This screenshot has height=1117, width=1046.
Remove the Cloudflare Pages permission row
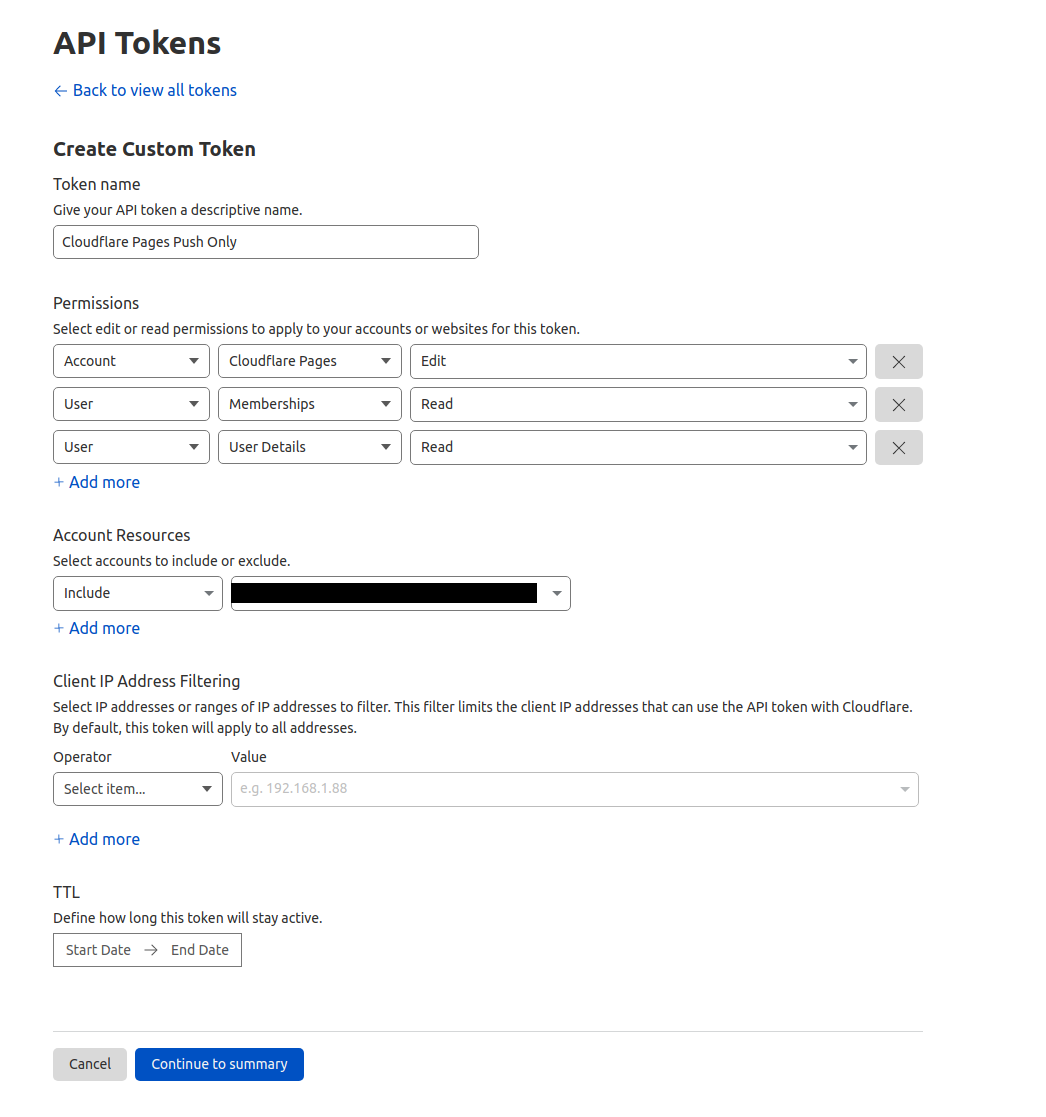click(x=898, y=361)
